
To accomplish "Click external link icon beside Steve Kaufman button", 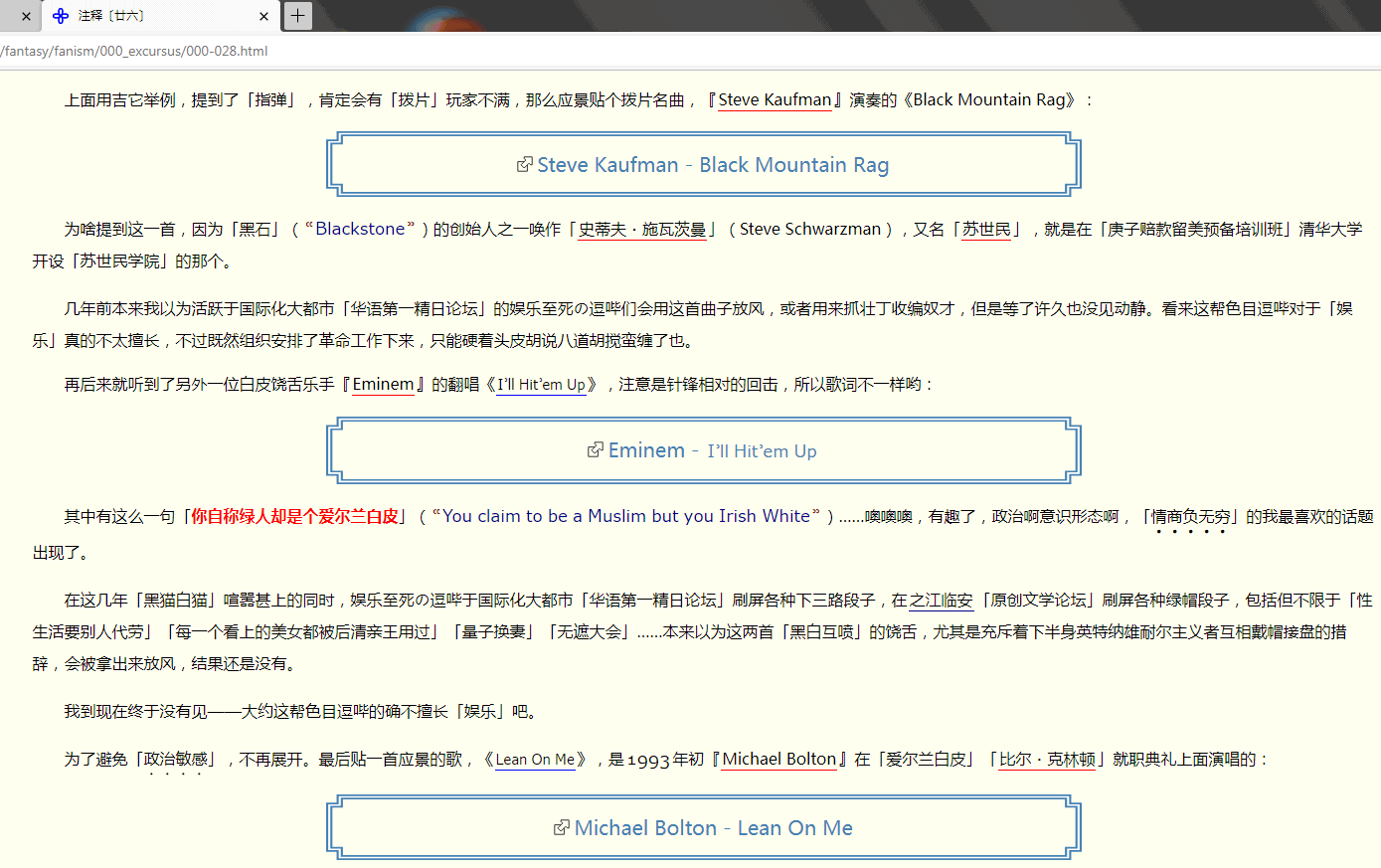I will (x=524, y=164).
